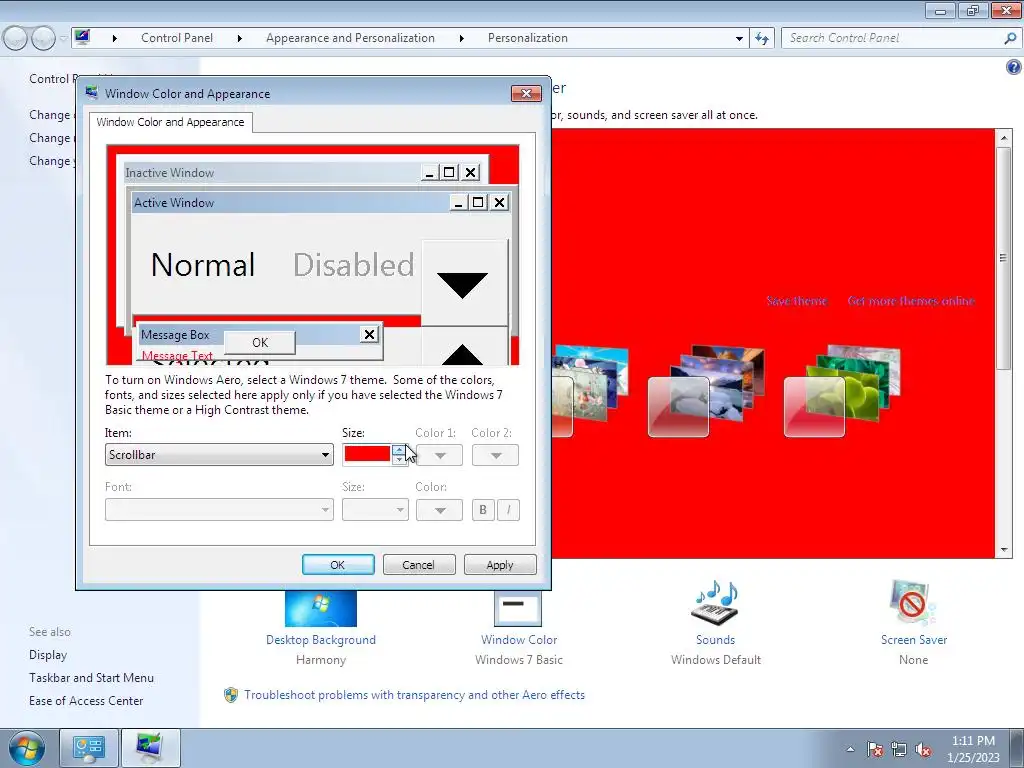Increase size with the spinner up arrow
The width and height of the screenshot is (1024, 768).
coord(400,450)
